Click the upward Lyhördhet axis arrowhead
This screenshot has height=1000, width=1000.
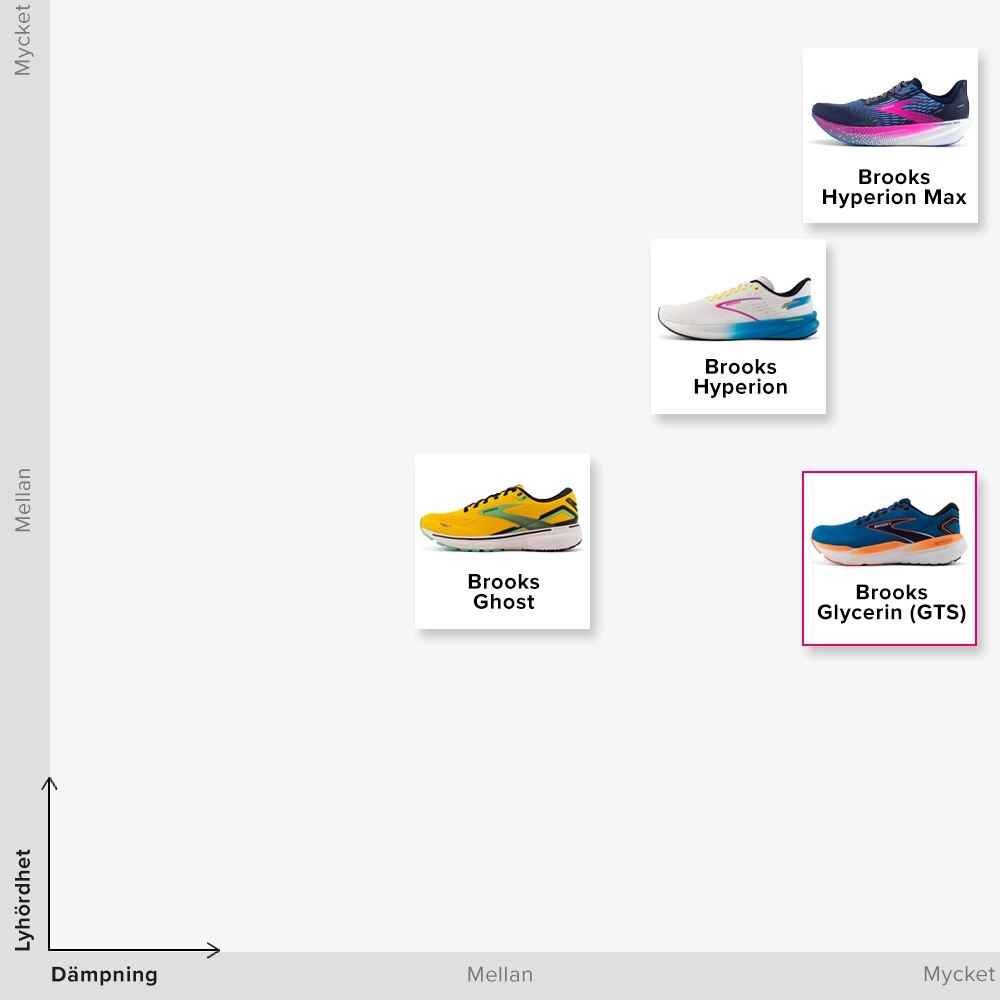pyautogui.click(x=49, y=782)
